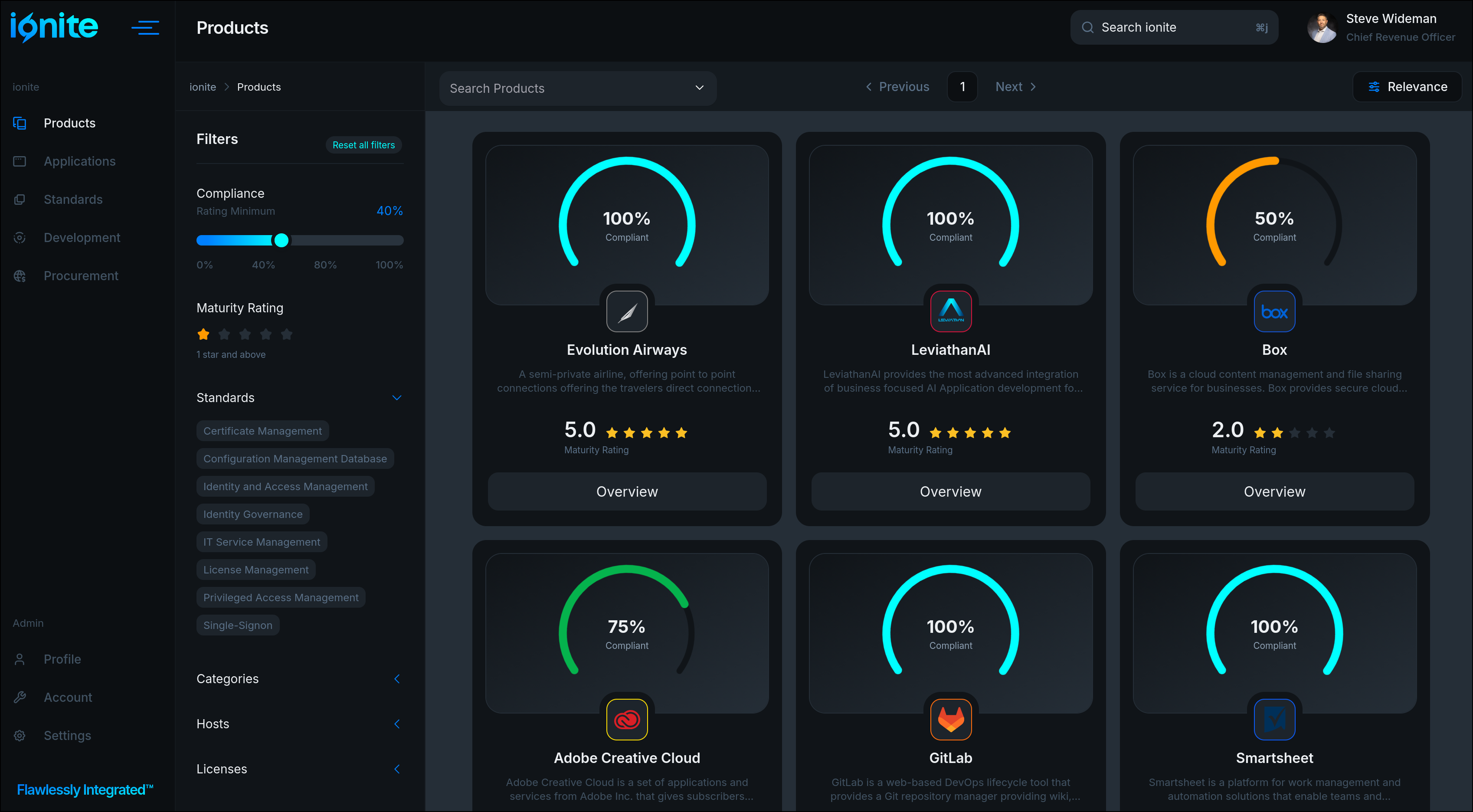Collapse the Standards filter section
1473x812 pixels.
coord(396,397)
